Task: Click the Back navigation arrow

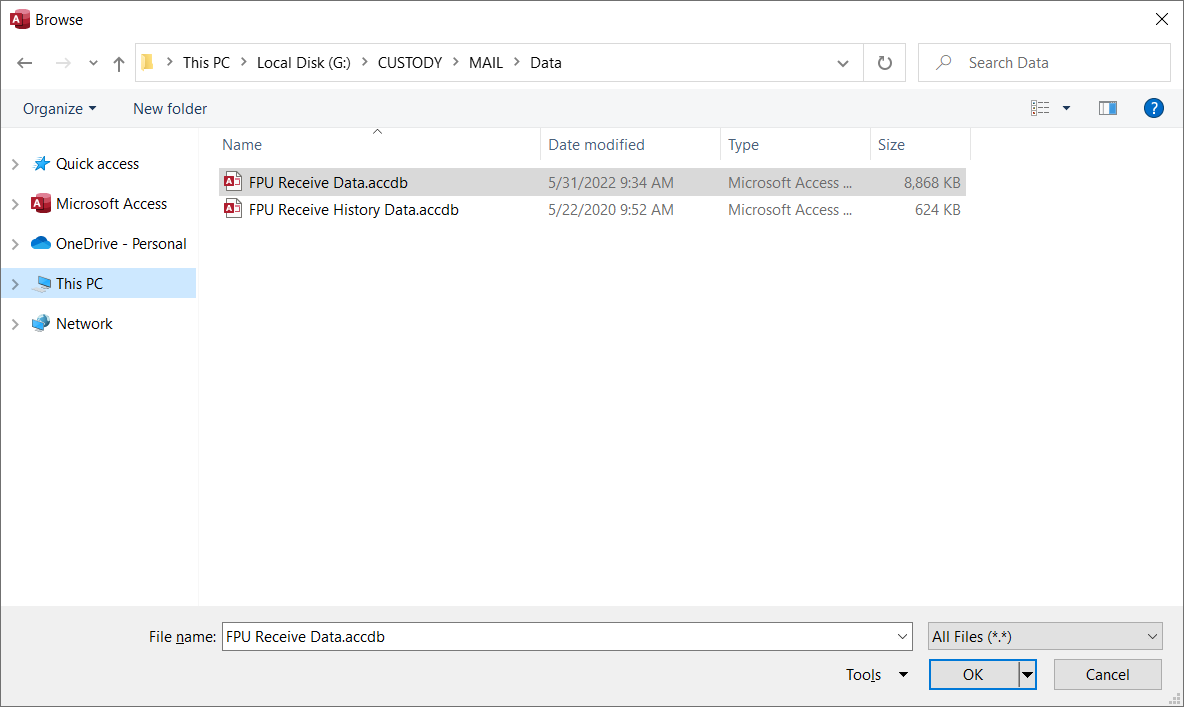Action: 25,63
